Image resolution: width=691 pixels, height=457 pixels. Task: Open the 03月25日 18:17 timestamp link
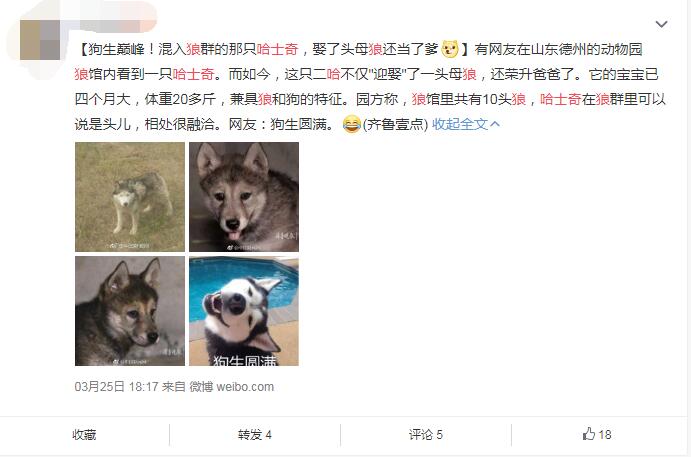pos(116,387)
